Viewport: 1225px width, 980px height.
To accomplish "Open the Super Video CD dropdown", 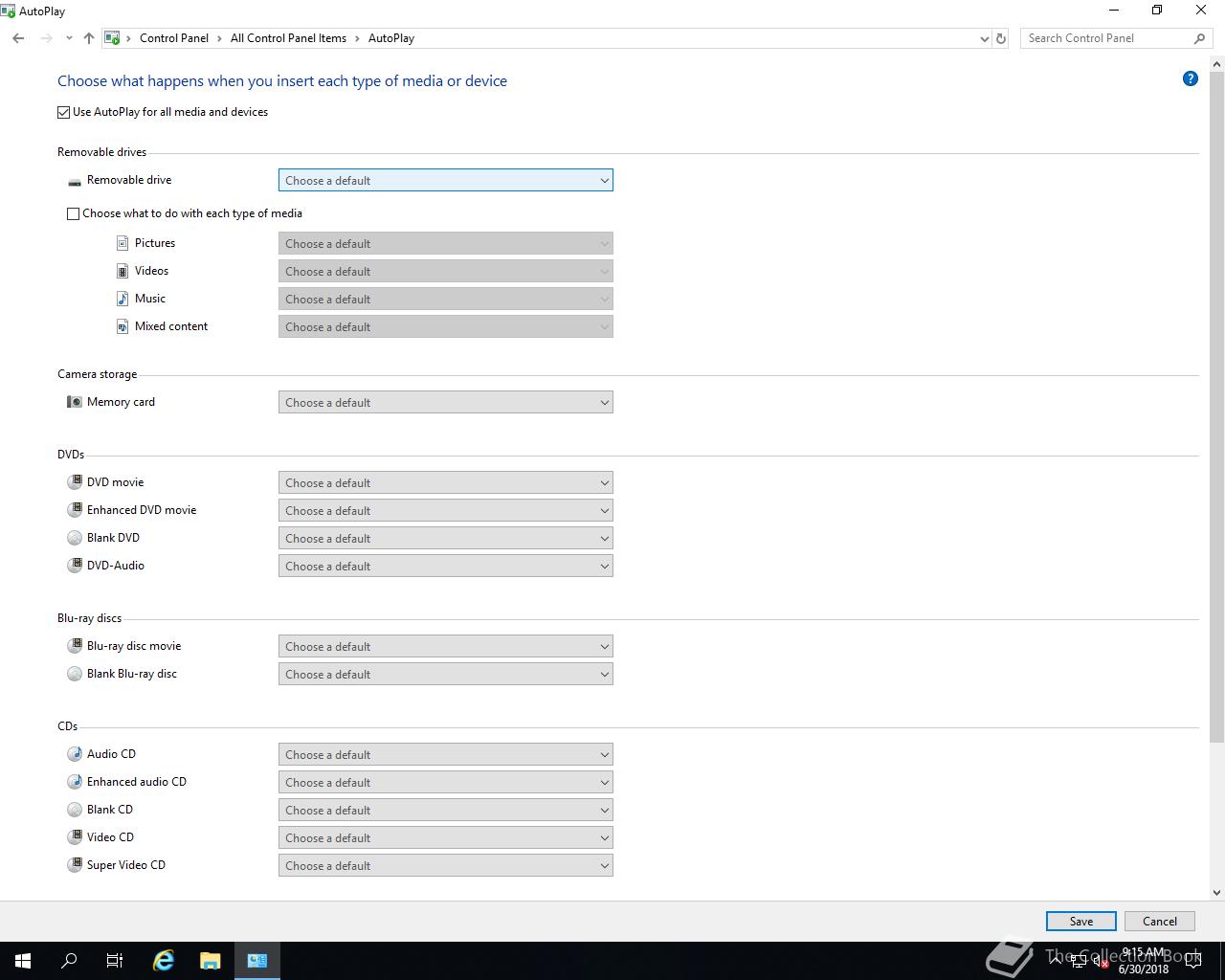I will [x=446, y=865].
